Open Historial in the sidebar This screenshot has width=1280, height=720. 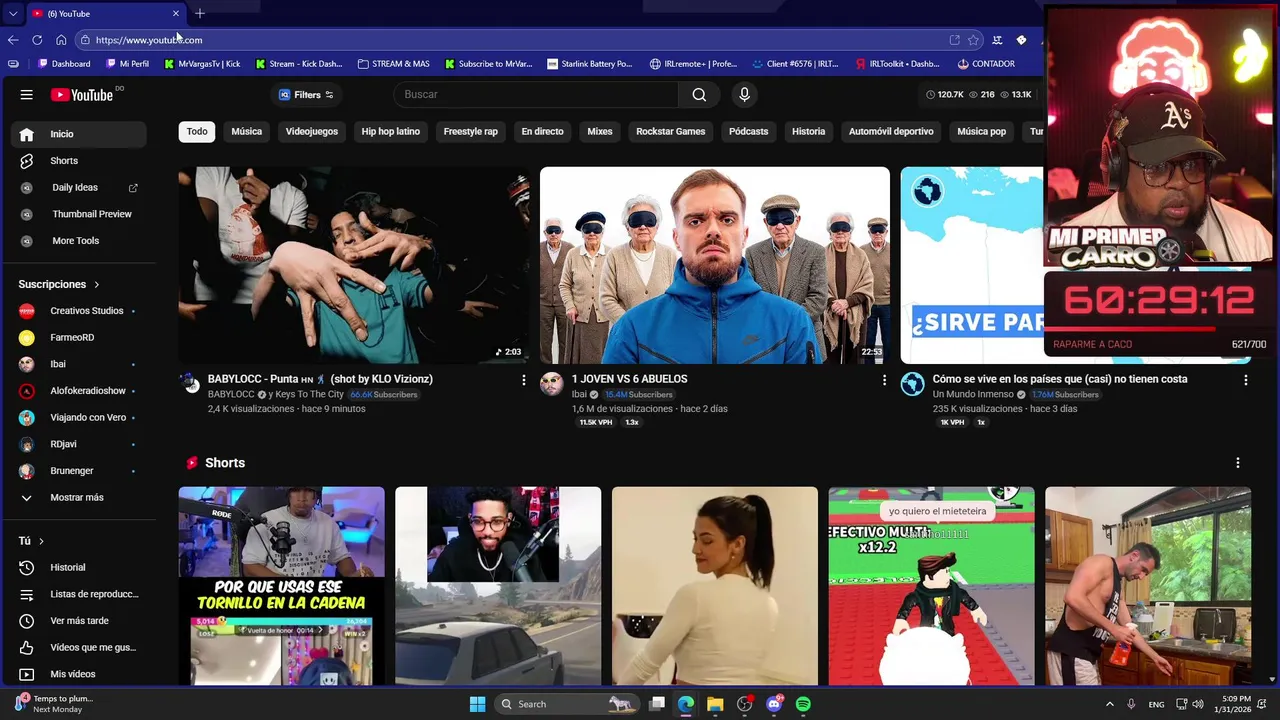[x=79, y=567]
